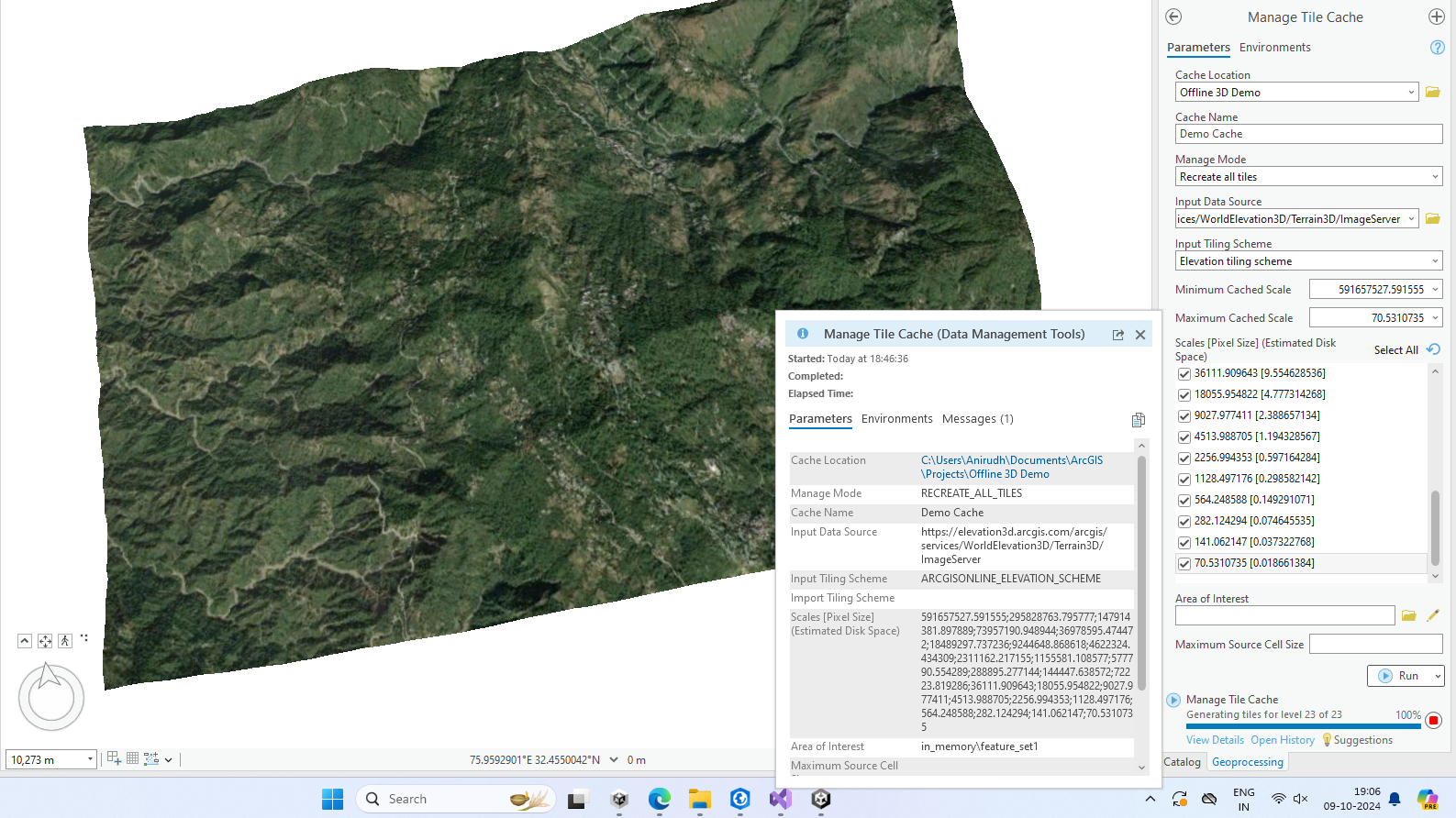The height and width of the screenshot is (818, 1456).
Task: Collapse the navigator with the up-chevron button
Action: 25,641
